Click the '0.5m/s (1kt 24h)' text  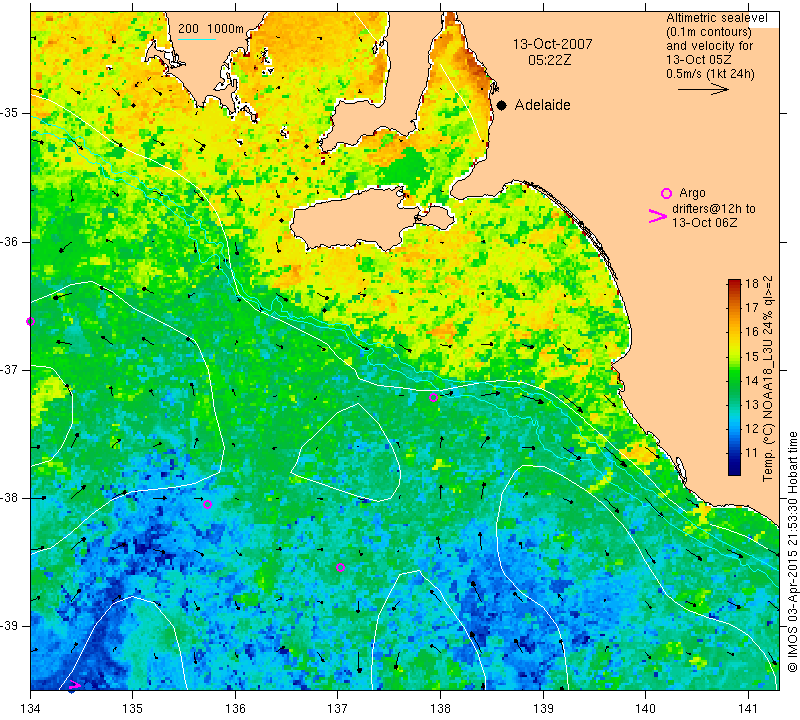pos(710,74)
